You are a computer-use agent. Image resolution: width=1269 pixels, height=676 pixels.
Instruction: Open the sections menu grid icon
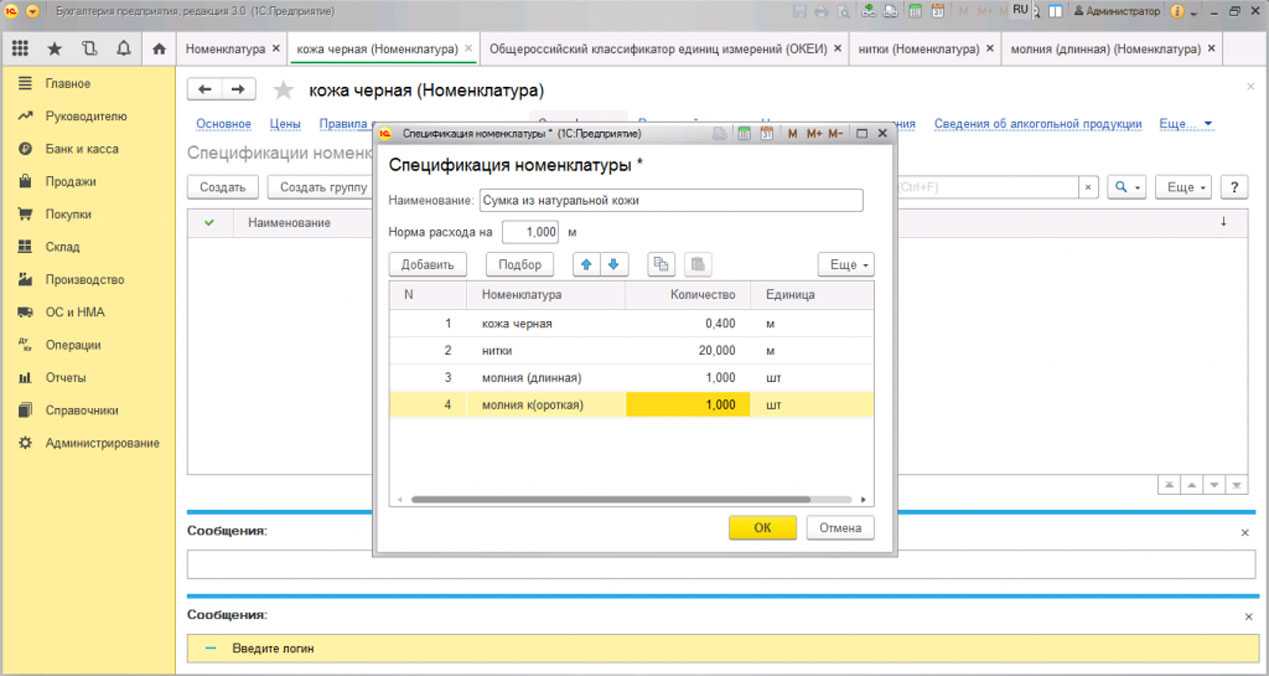click(x=20, y=48)
